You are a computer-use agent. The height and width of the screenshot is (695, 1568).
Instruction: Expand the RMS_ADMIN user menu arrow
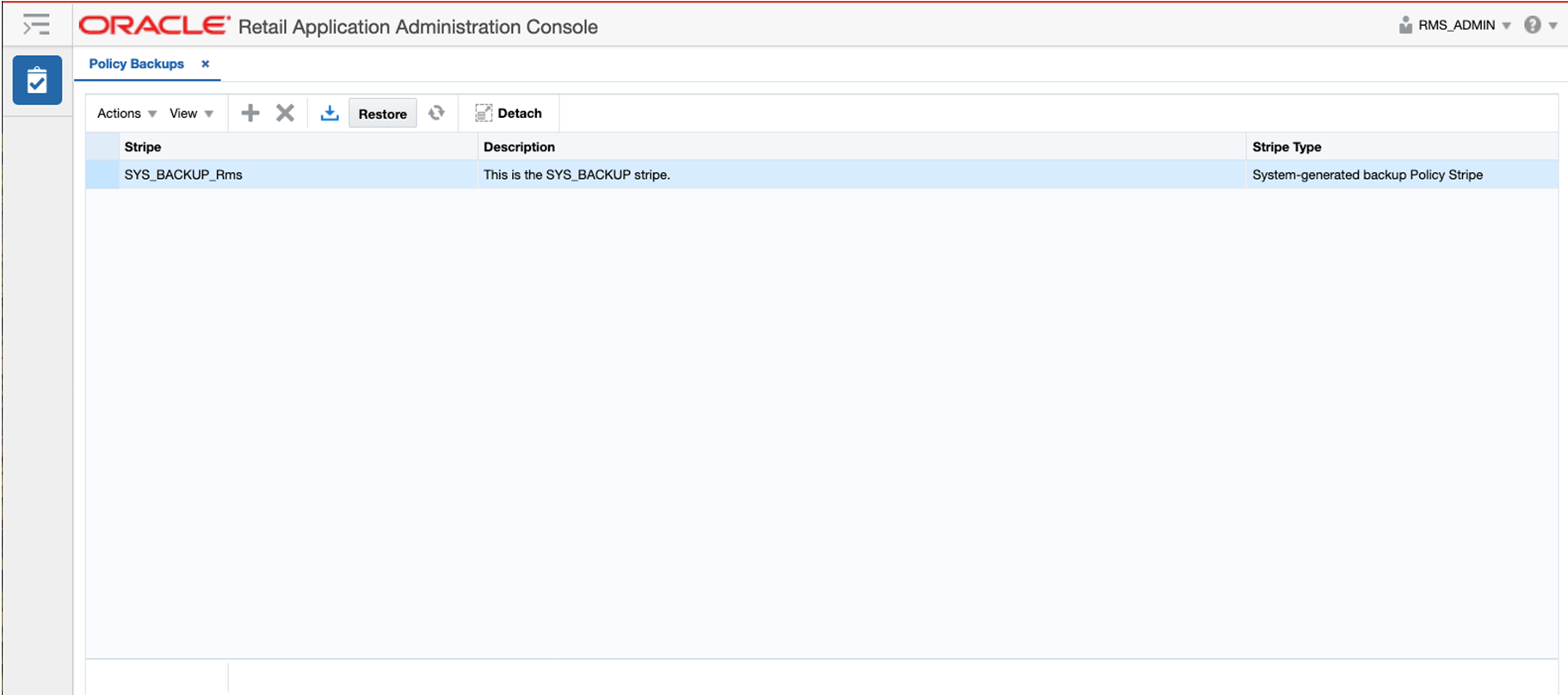click(1506, 26)
